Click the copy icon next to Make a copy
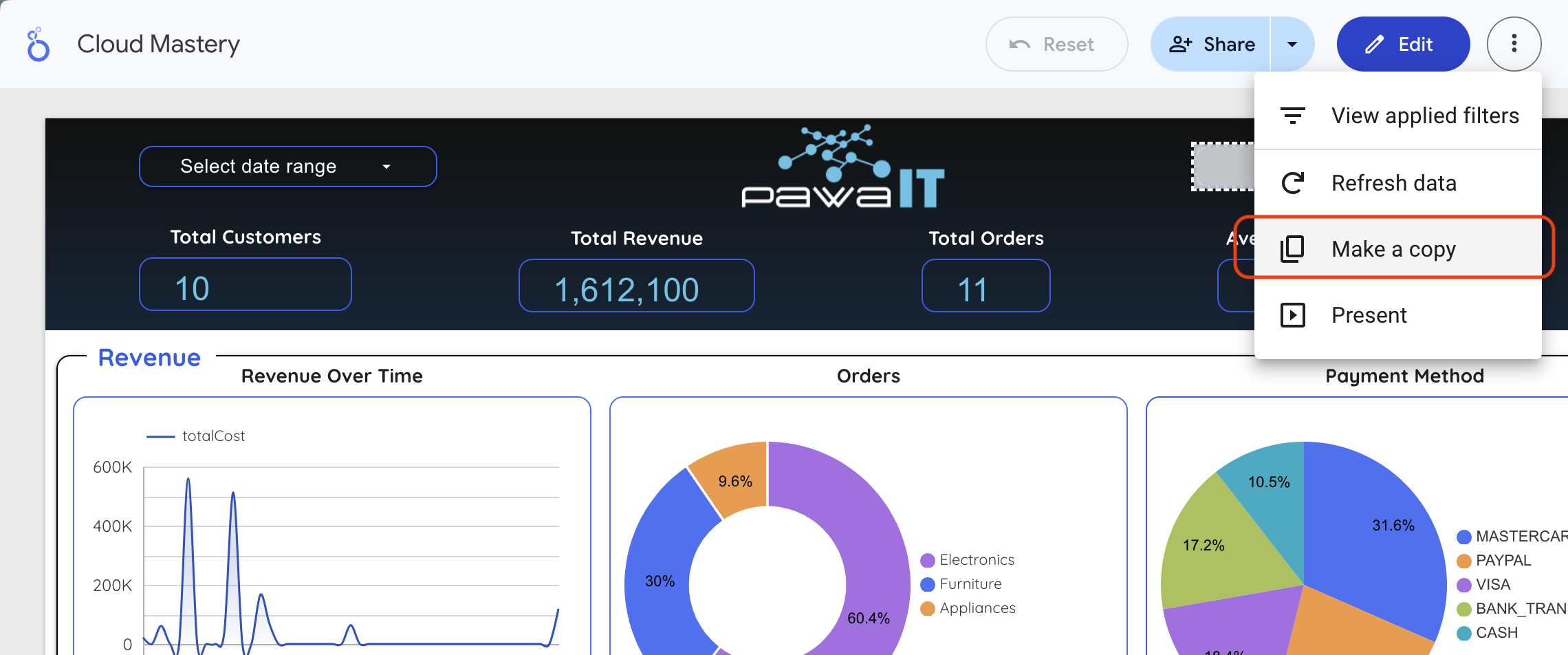1568x655 pixels. [1292, 249]
